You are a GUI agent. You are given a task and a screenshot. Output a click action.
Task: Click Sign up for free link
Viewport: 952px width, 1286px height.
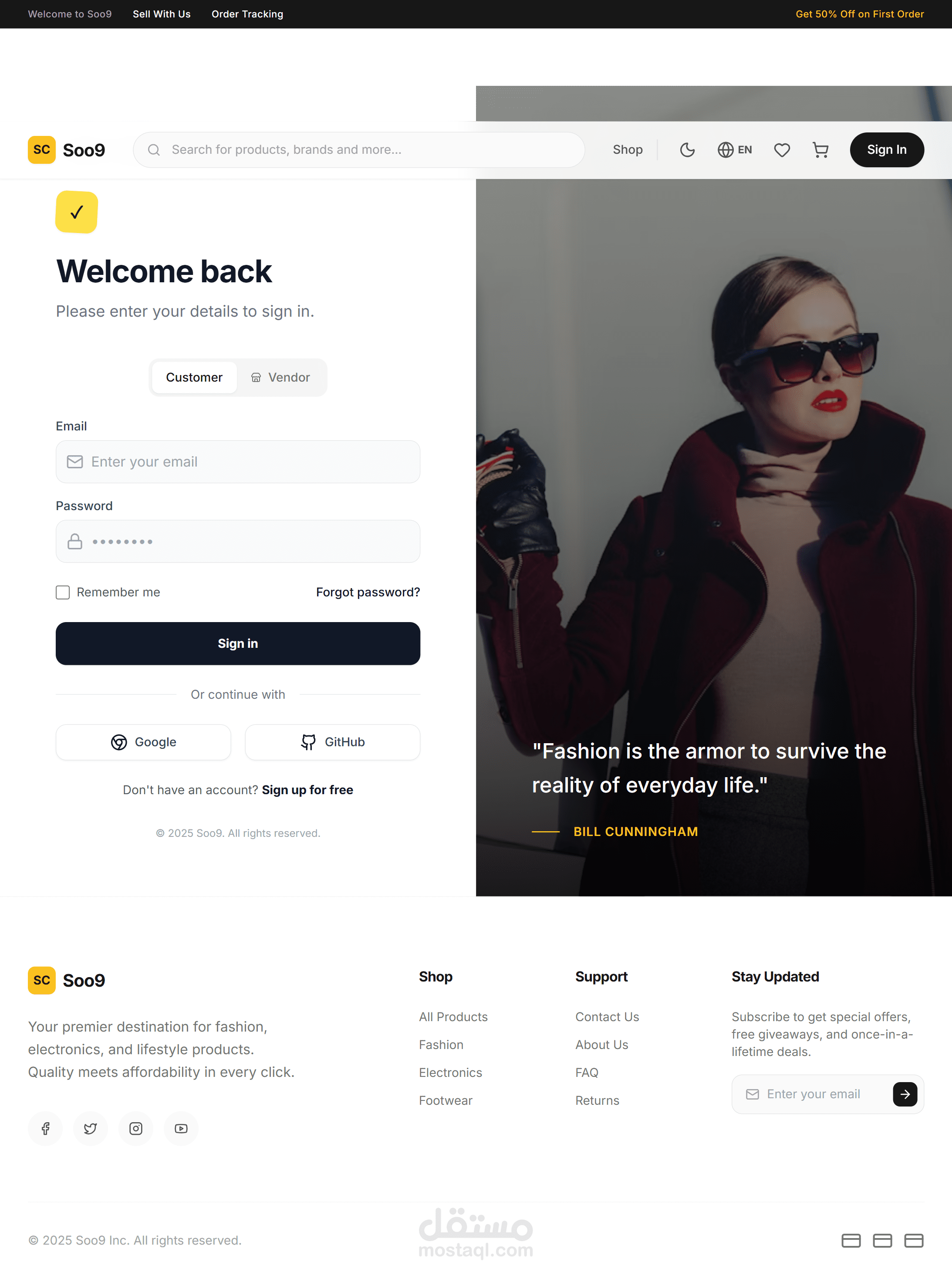308,790
